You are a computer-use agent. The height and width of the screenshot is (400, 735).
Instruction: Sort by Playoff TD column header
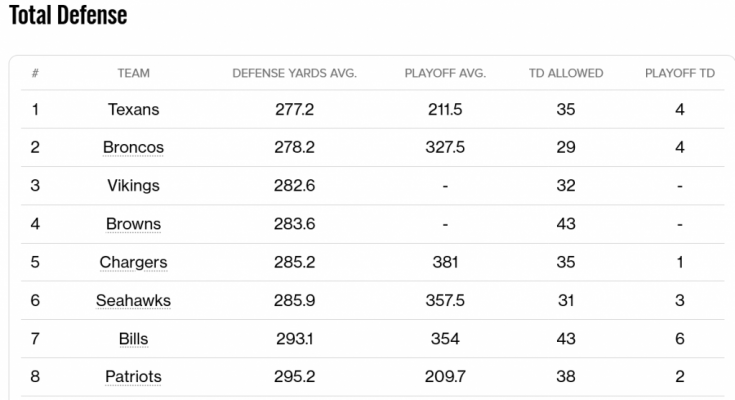click(x=680, y=73)
